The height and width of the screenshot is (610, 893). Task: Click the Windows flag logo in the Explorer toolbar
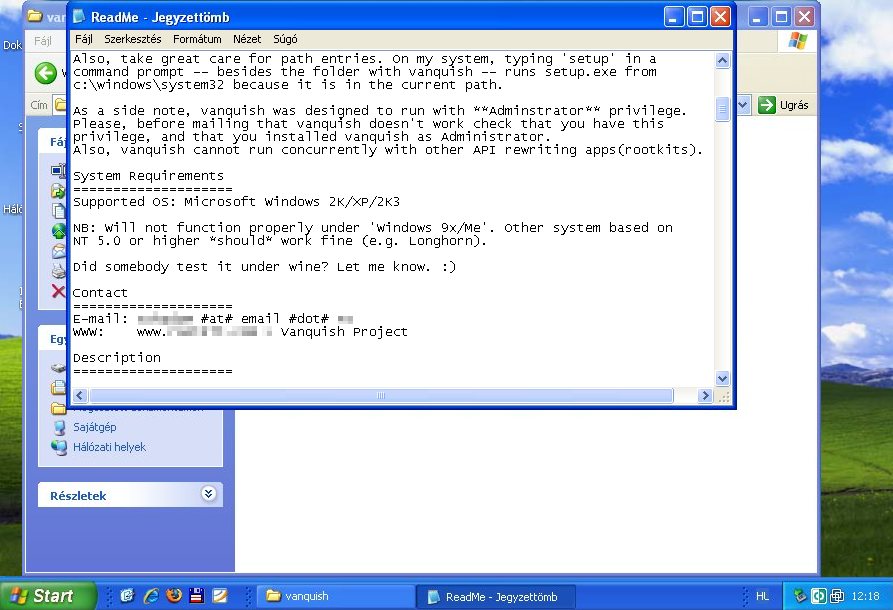pyautogui.click(x=797, y=41)
